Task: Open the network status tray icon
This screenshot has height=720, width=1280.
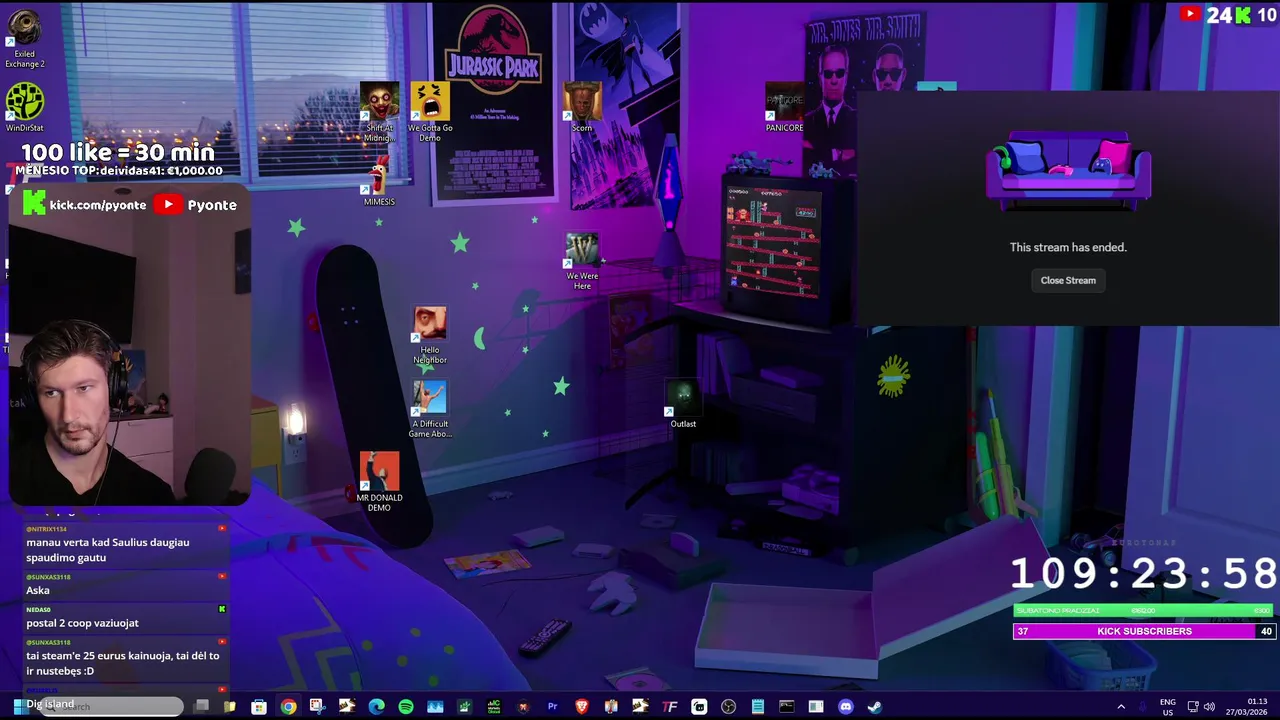Action: point(1192,707)
